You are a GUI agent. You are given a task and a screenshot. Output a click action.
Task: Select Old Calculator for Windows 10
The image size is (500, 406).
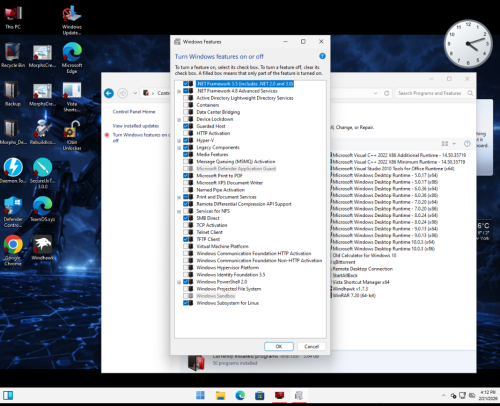[x=363, y=255]
